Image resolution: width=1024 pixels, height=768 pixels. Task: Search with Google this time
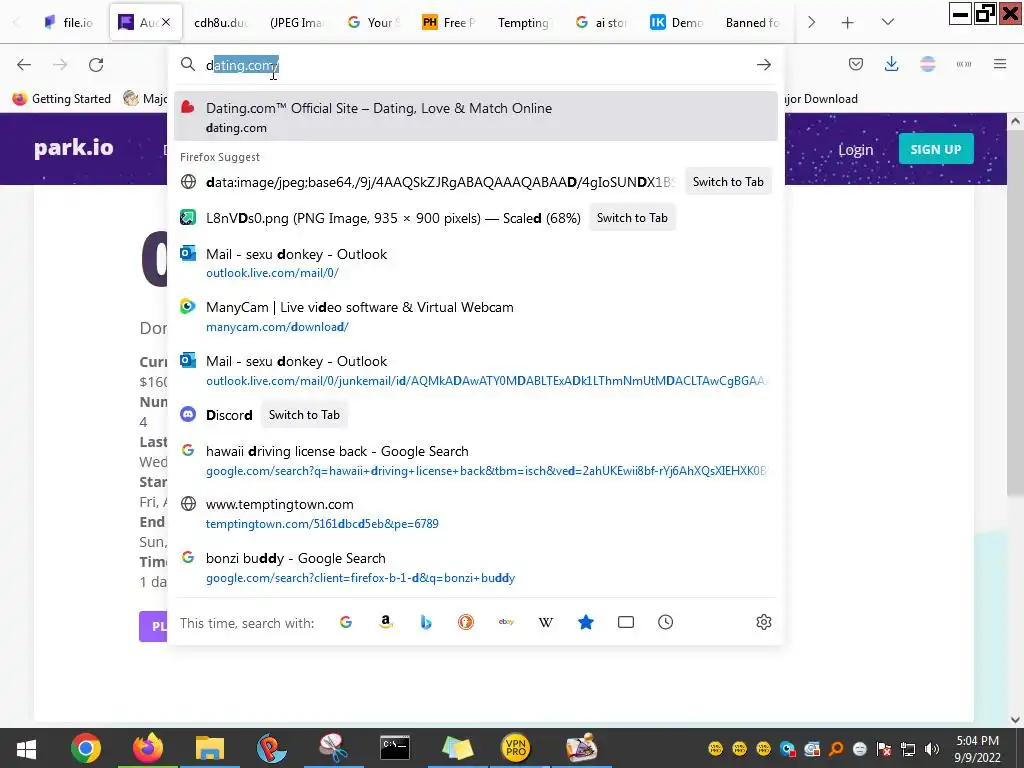(346, 622)
